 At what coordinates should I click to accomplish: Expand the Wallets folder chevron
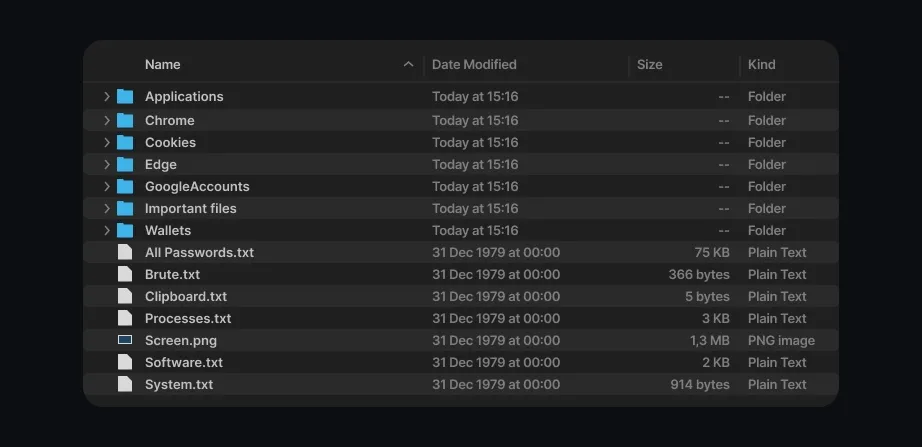pos(106,231)
